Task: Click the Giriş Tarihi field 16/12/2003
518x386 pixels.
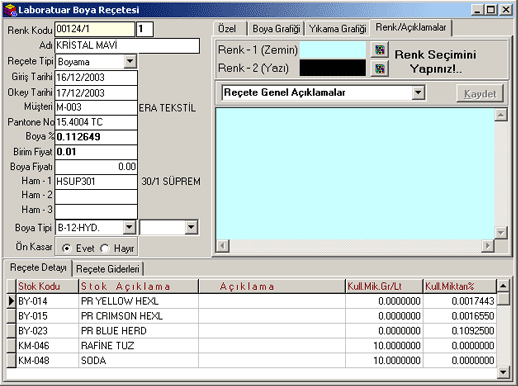Action: tap(96, 77)
